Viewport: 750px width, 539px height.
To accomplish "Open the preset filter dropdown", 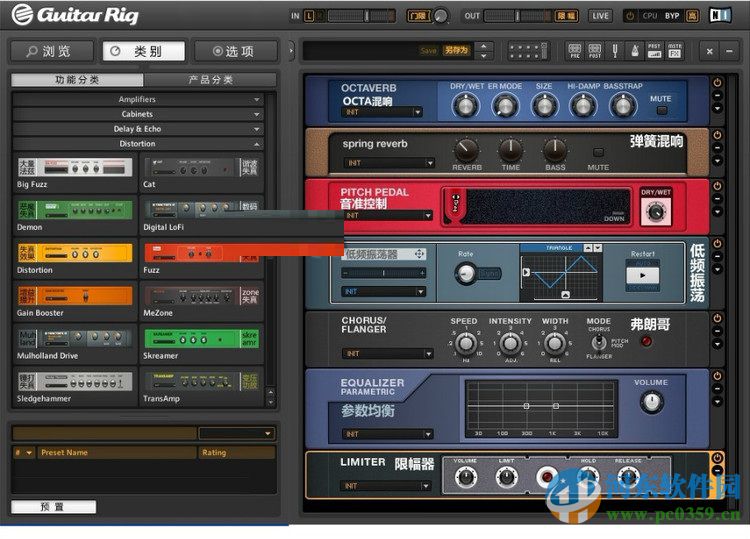I will click(237, 434).
